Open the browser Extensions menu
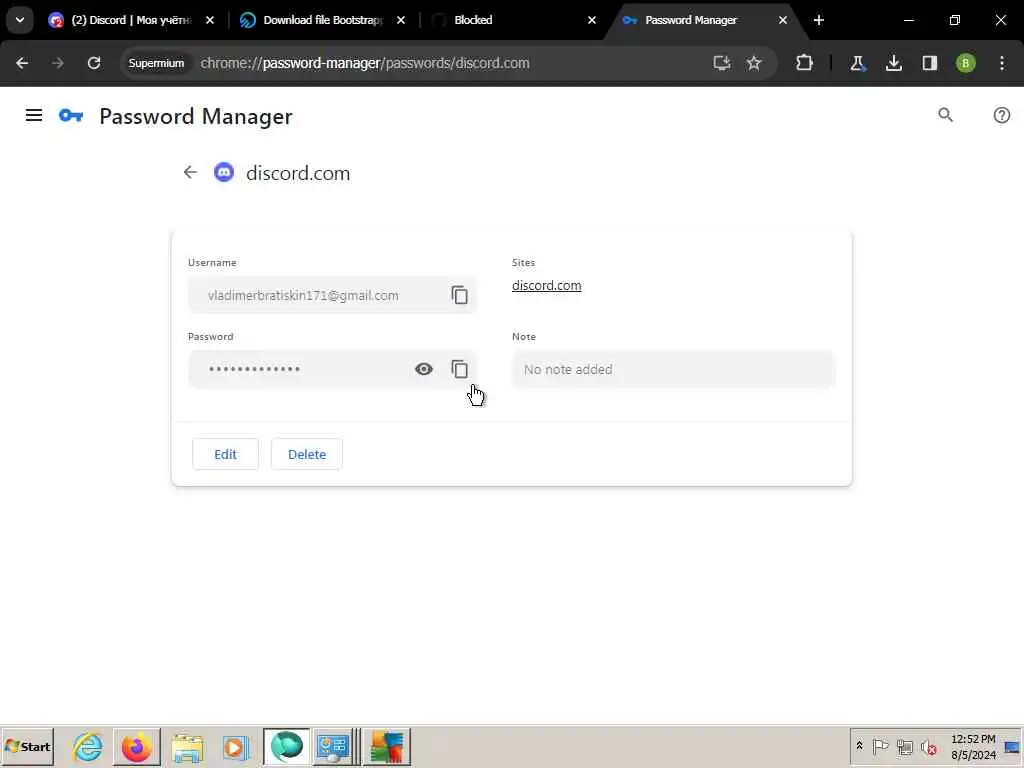1024x768 pixels. [x=805, y=63]
